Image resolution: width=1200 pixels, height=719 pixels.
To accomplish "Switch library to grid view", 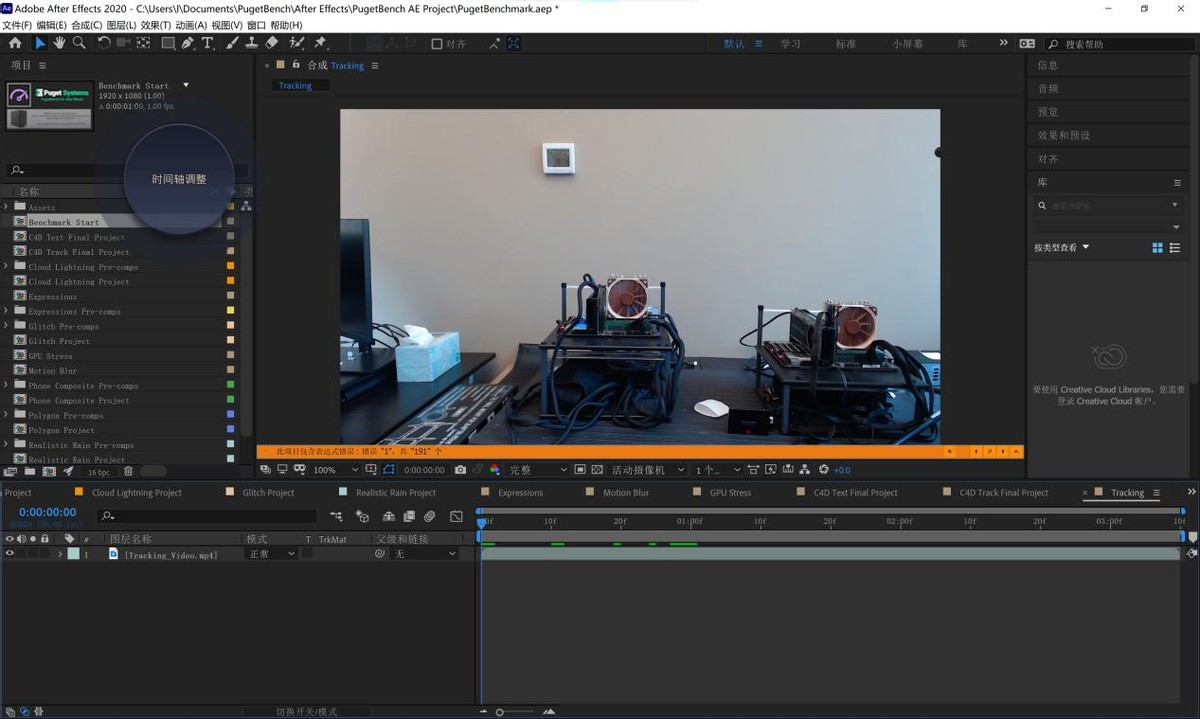I will click(1158, 248).
